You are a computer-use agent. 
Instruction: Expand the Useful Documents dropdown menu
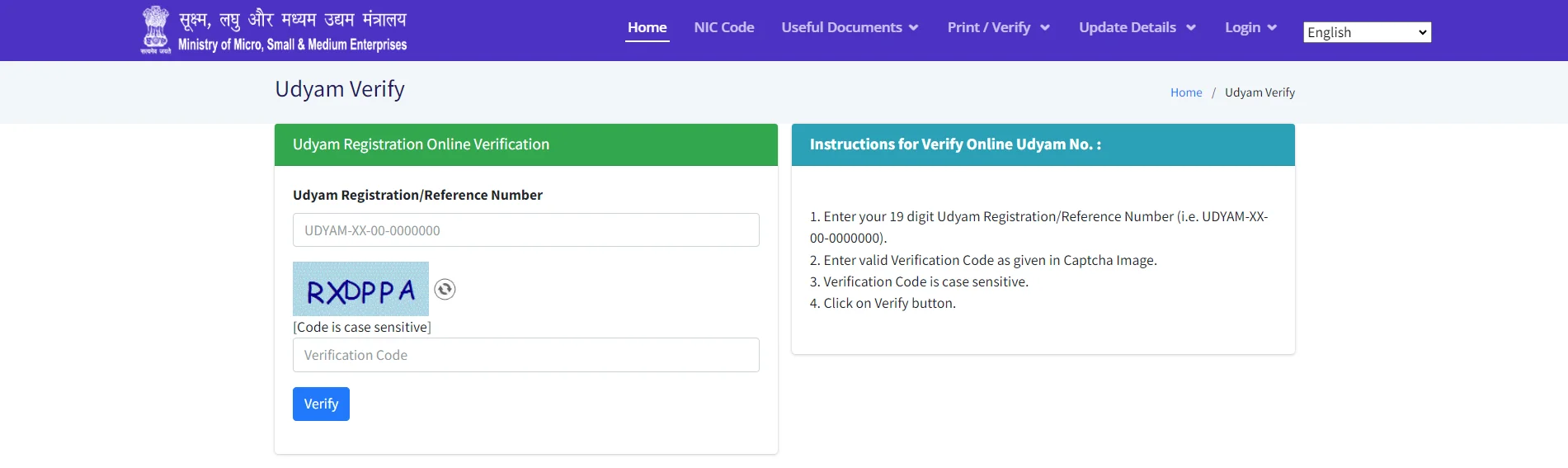click(x=850, y=27)
